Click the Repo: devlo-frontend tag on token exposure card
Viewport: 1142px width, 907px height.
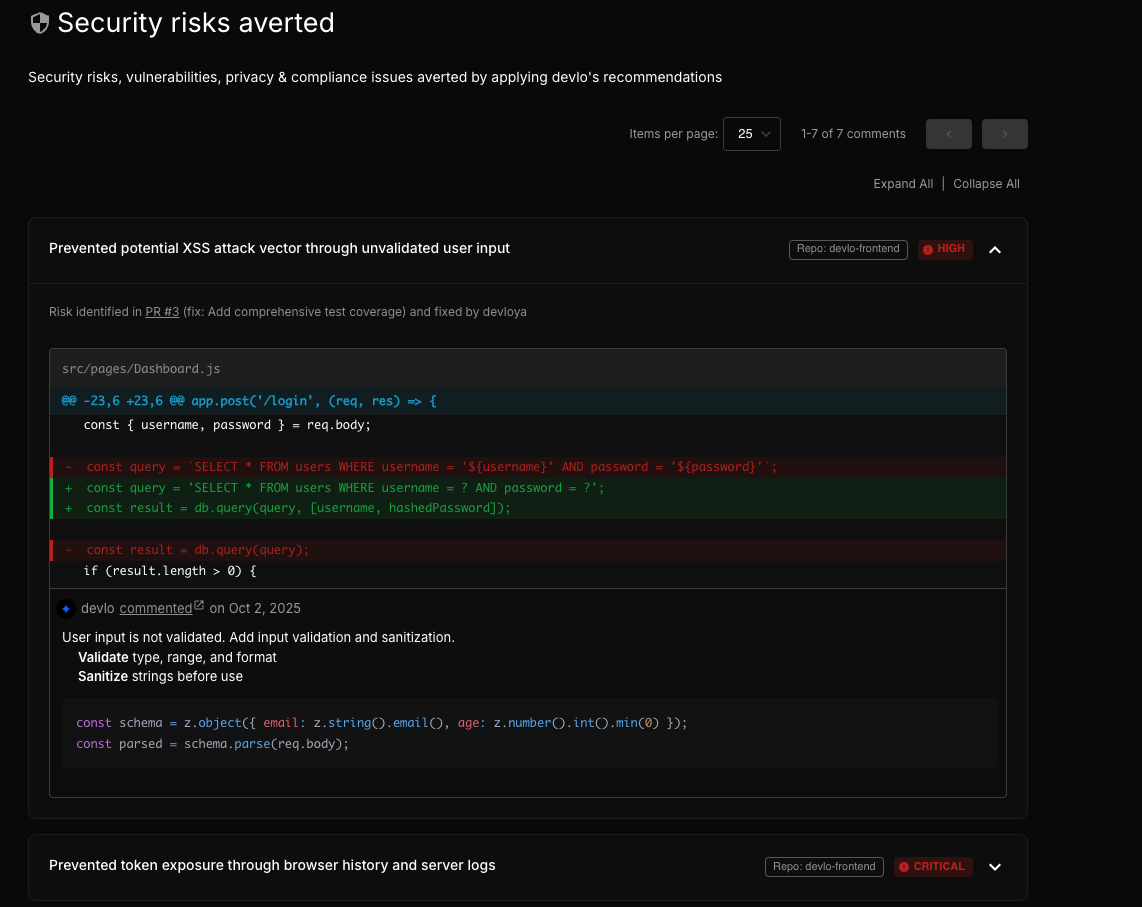tap(825, 867)
